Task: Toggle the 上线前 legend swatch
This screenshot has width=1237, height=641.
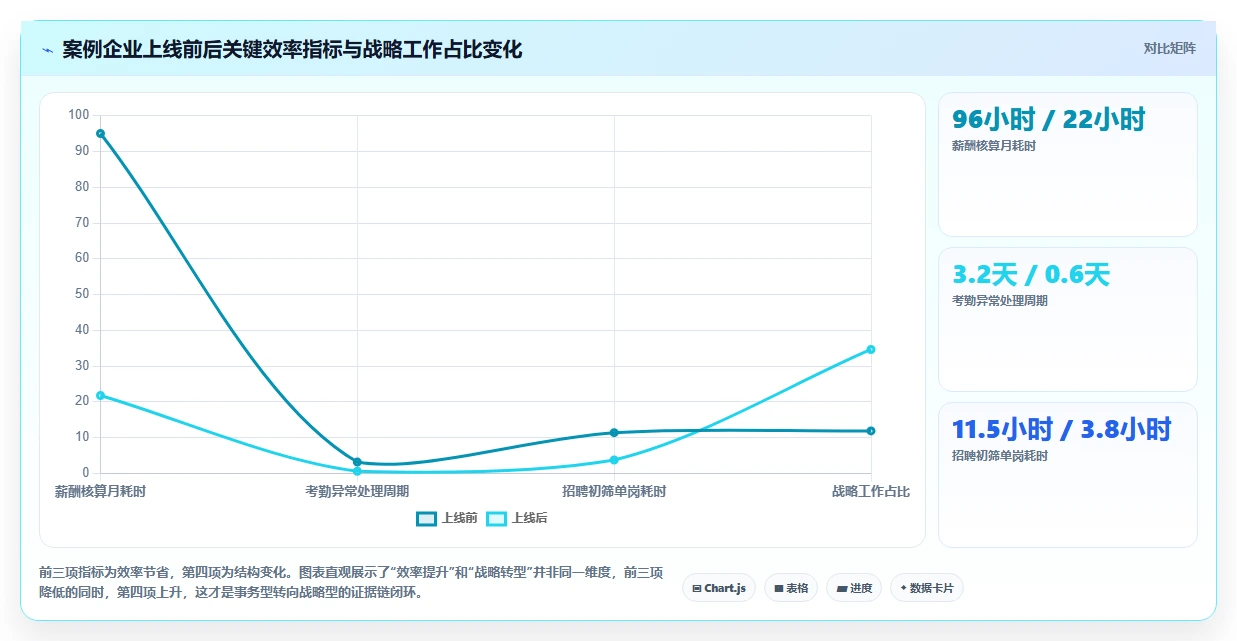Action: click(427, 518)
